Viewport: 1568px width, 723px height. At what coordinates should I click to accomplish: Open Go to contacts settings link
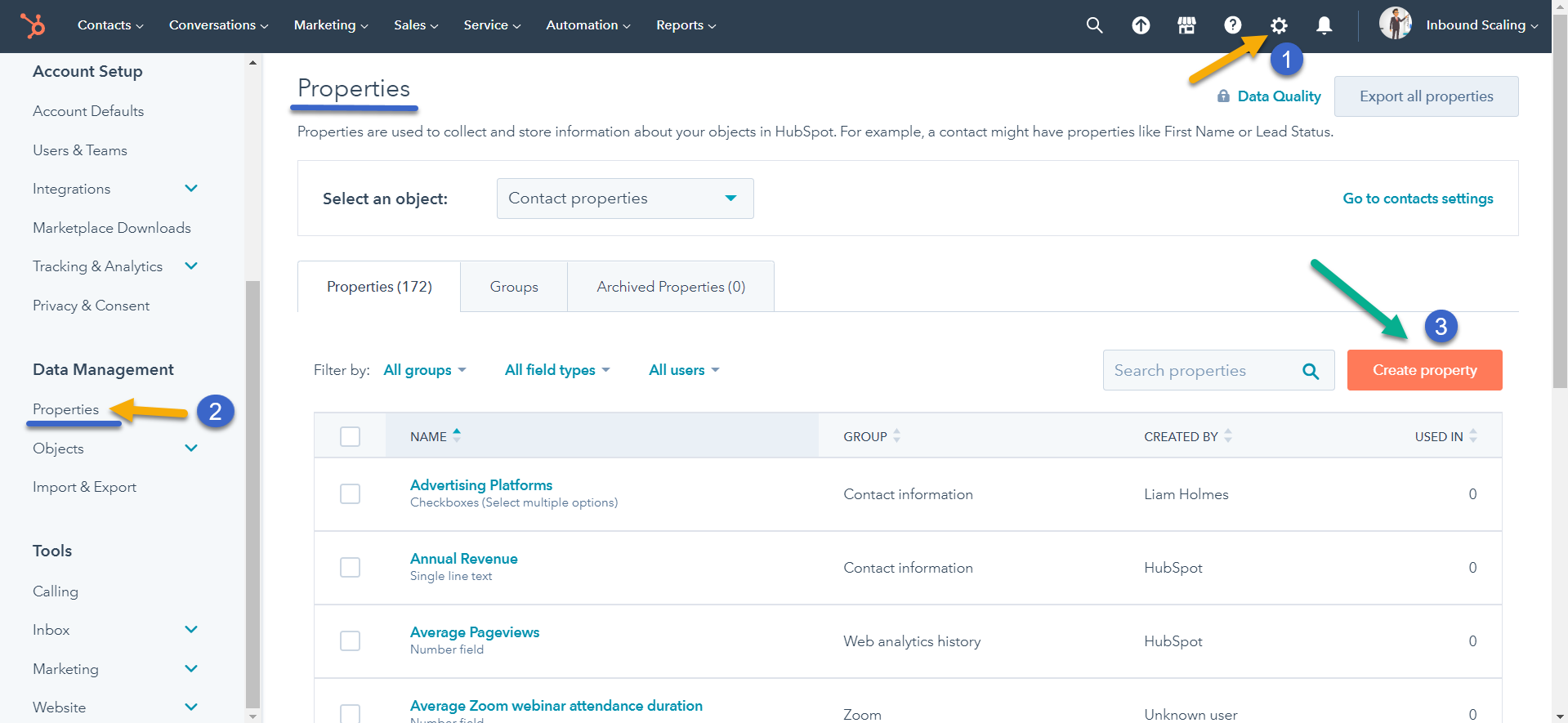[1418, 199]
